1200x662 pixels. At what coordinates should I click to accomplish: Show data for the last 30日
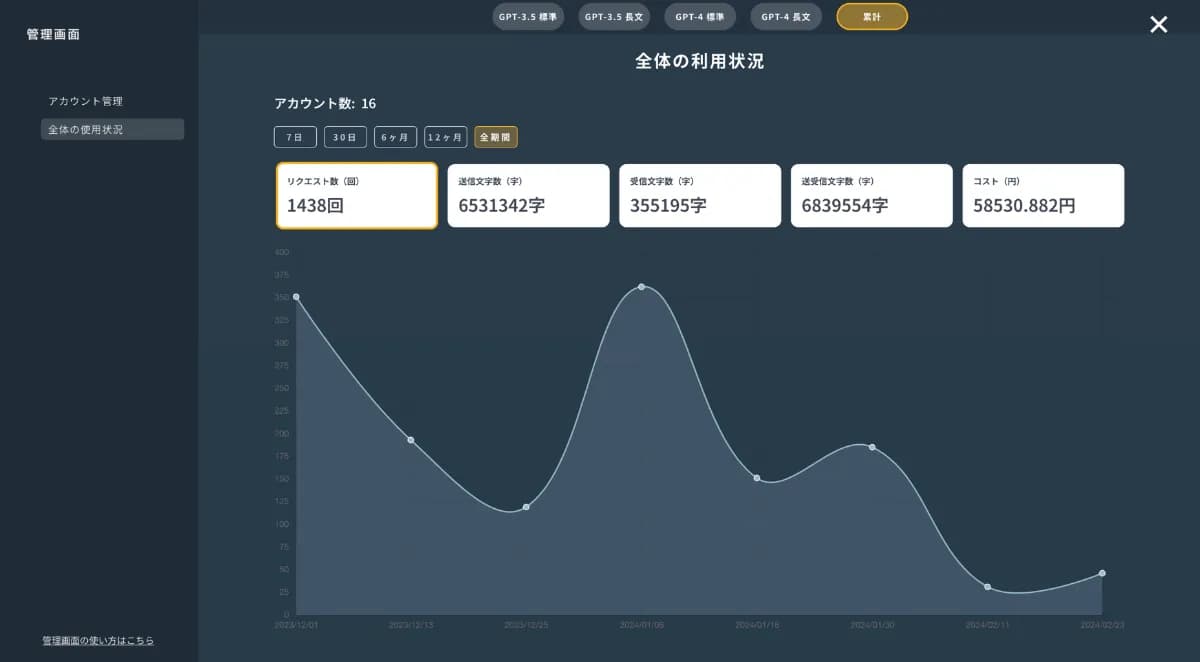[x=345, y=137]
